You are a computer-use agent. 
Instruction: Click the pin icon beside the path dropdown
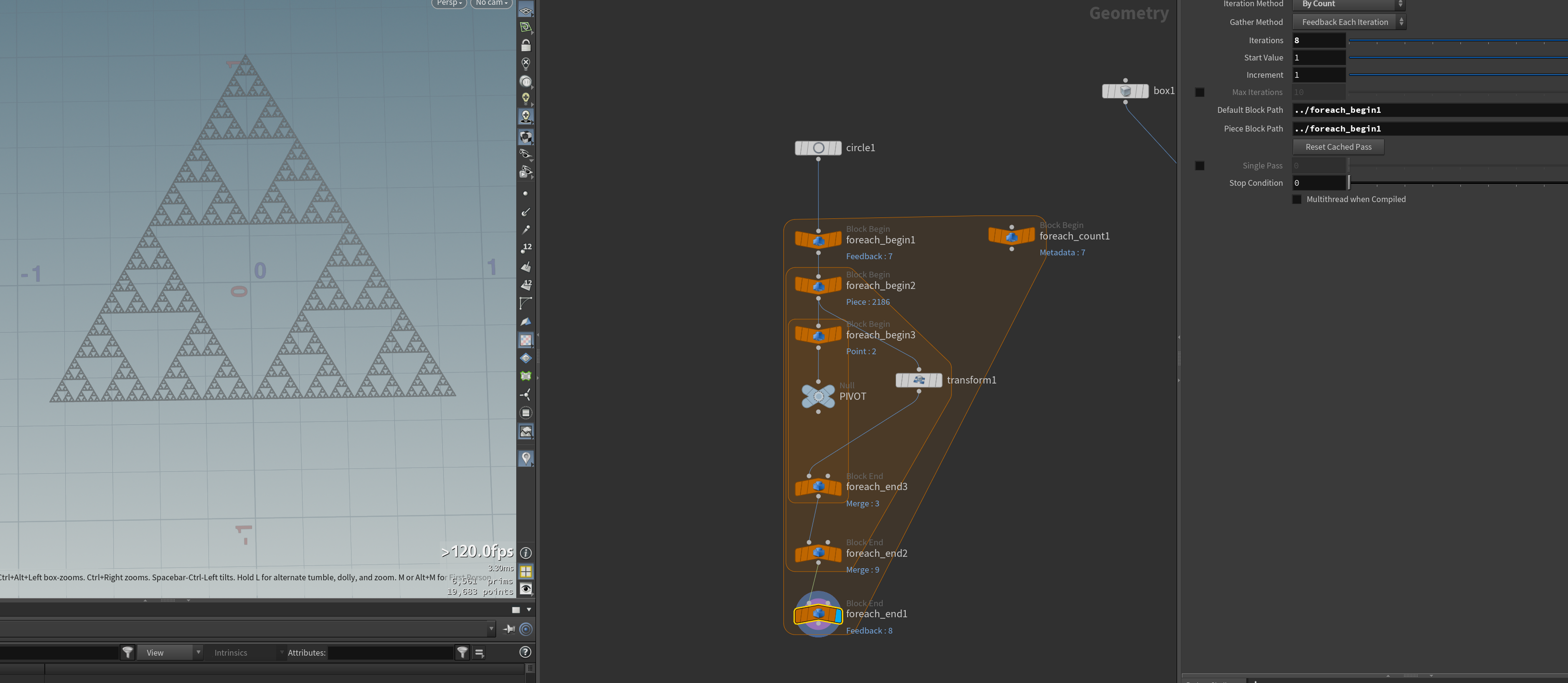tap(510, 629)
